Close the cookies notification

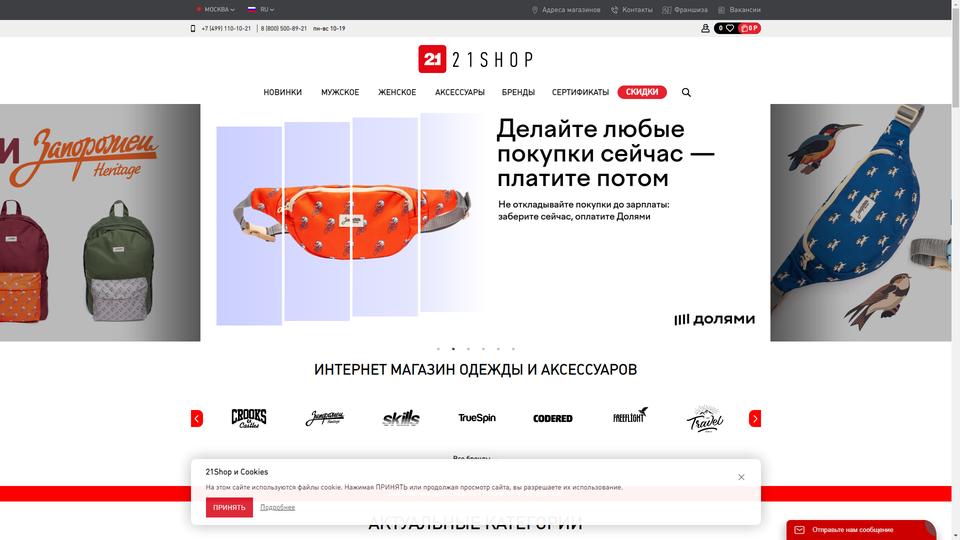coord(741,477)
